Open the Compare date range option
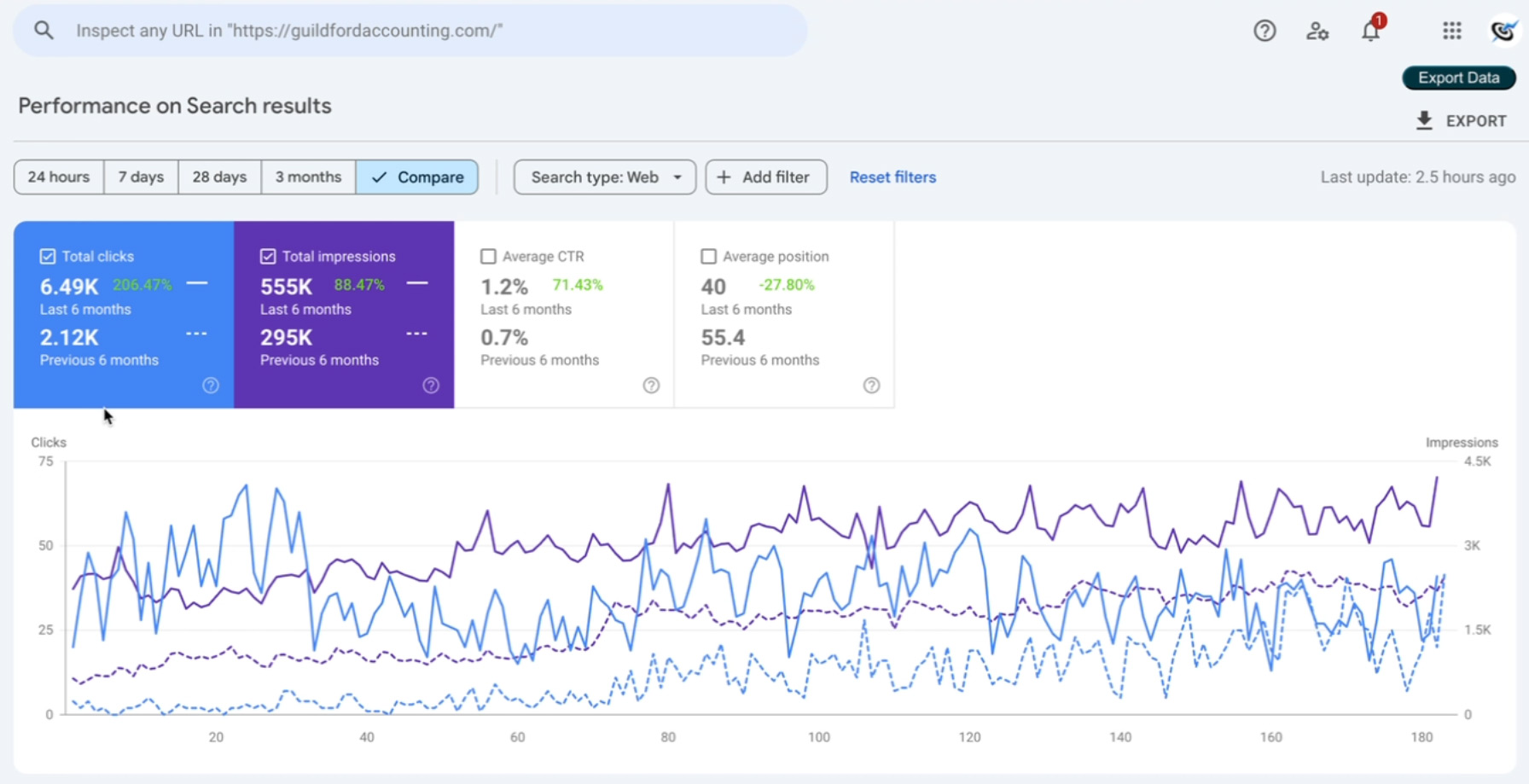 tap(417, 177)
